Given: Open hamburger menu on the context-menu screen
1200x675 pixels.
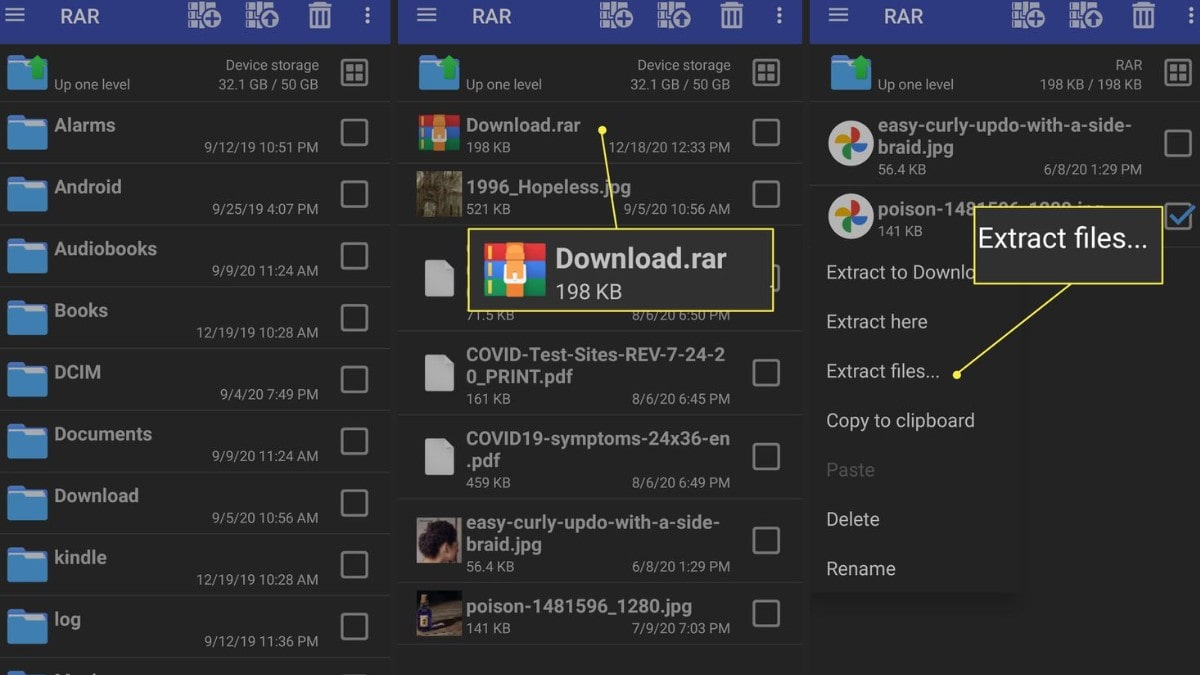Looking at the screenshot, I should [x=839, y=16].
